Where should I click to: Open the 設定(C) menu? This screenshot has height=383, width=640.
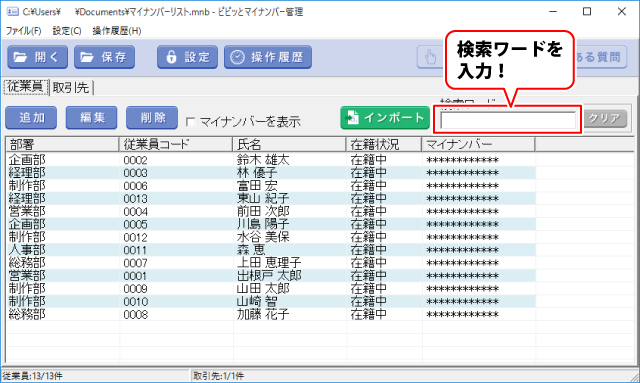pos(67,31)
